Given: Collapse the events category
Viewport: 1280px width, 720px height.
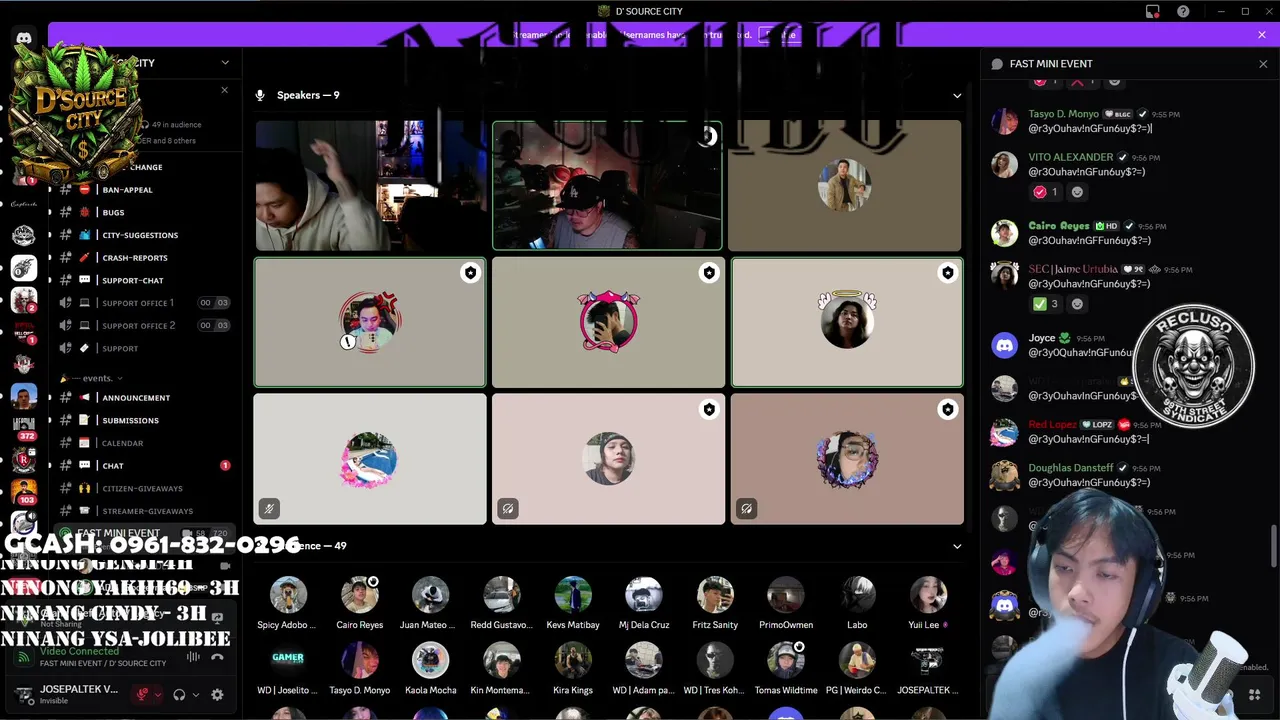Looking at the screenshot, I should tap(90, 378).
